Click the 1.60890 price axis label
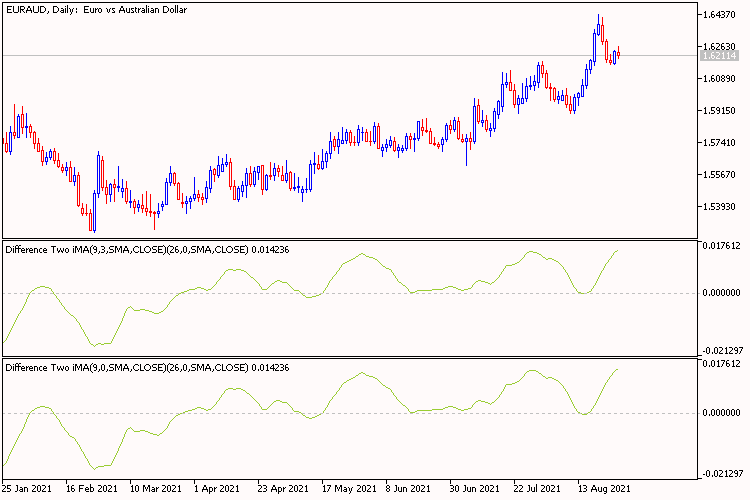The image size is (750, 500). pos(719,78)
